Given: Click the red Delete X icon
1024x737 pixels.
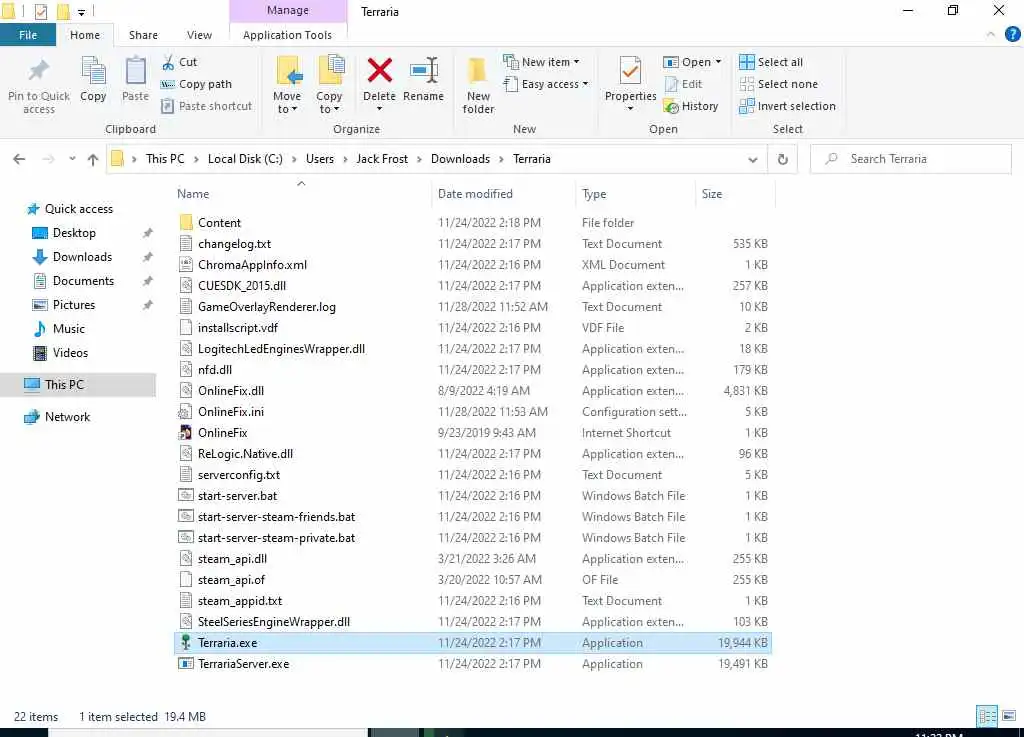Looking at the screenshot, I should 379,71.
